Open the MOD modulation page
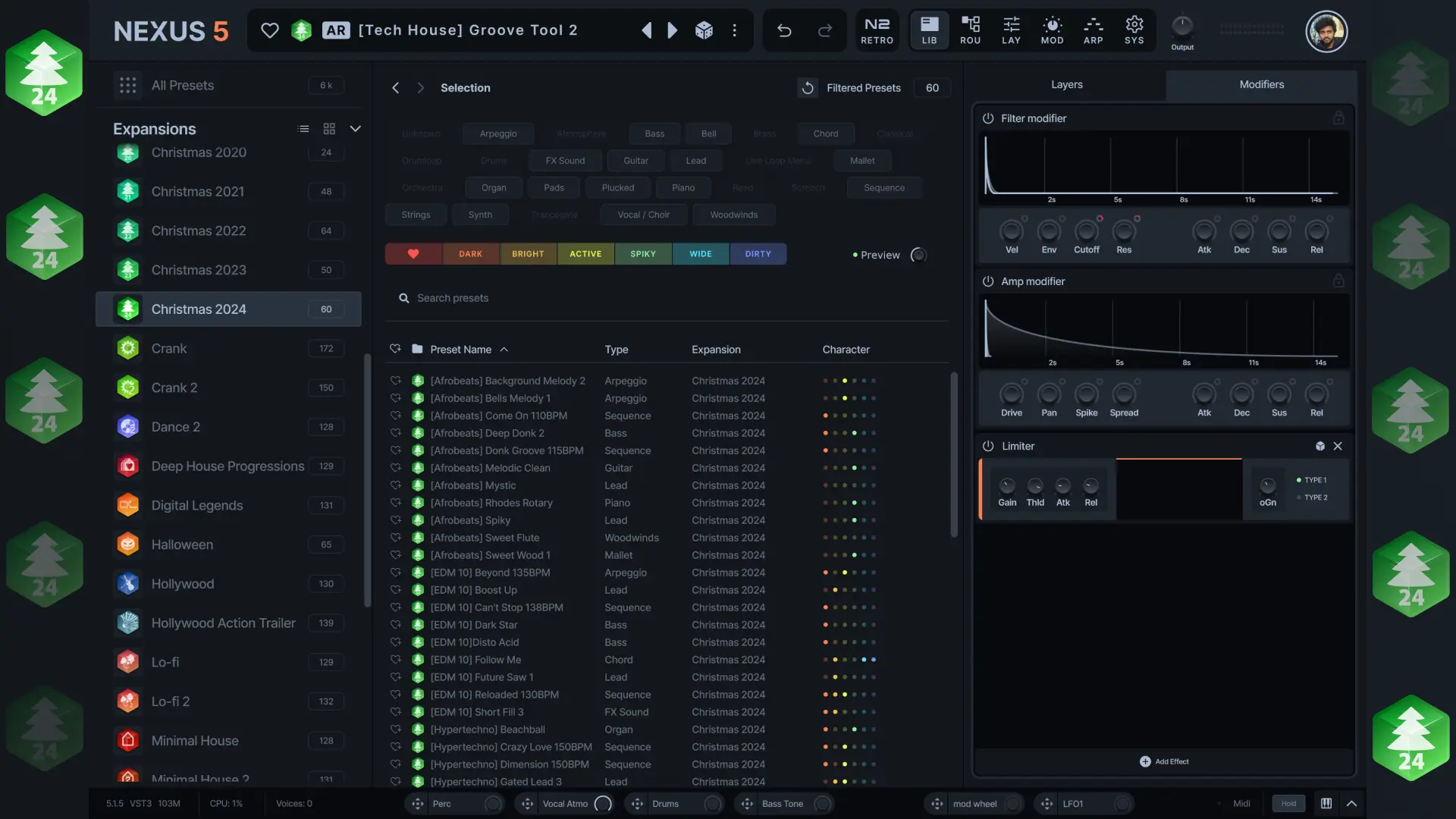Screen dimensions: 1456x819 click(x=1052, y=30)
